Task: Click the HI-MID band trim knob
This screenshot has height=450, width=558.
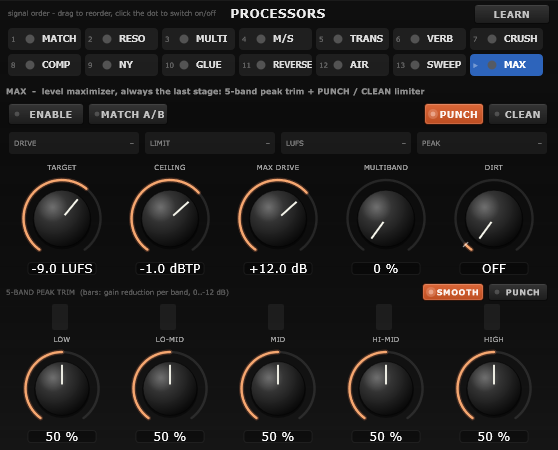Action: [386, 388]
